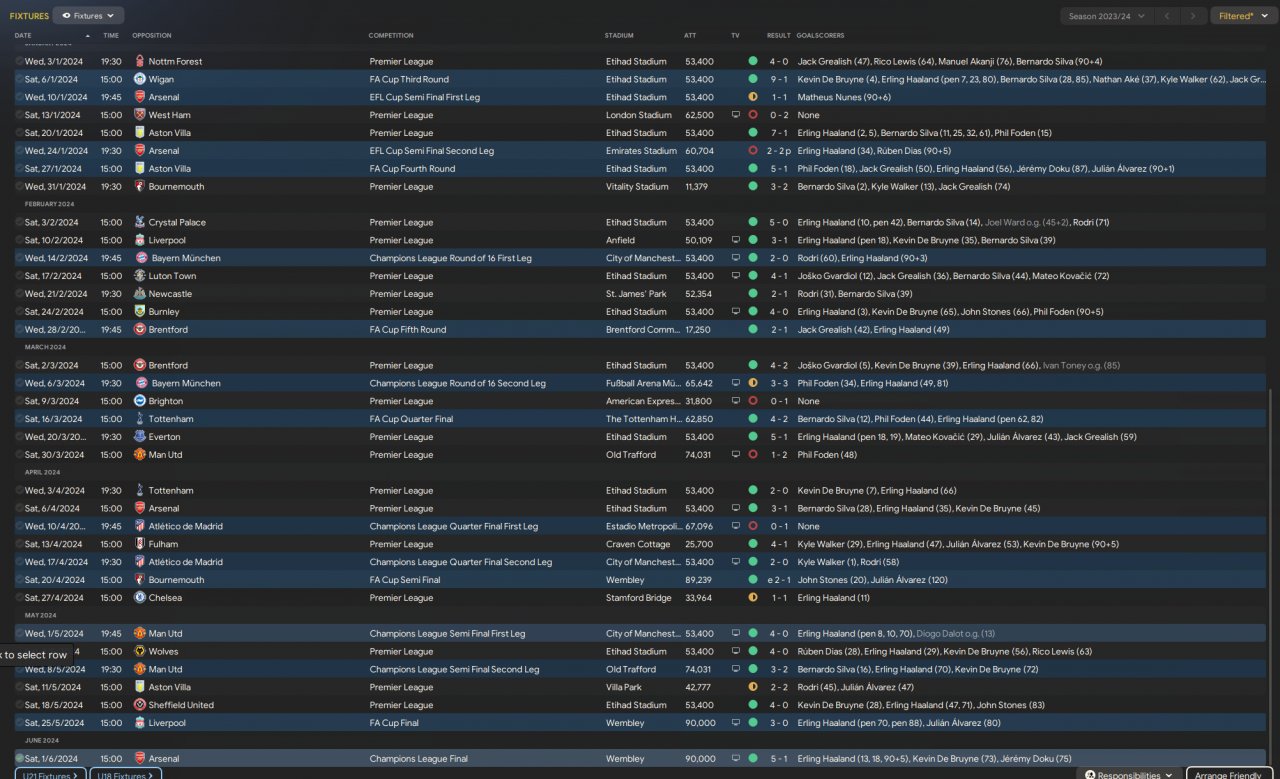Click the Burnley club badge
Image resolution: width=1280 pixels, height=779 pixels.
139,312
